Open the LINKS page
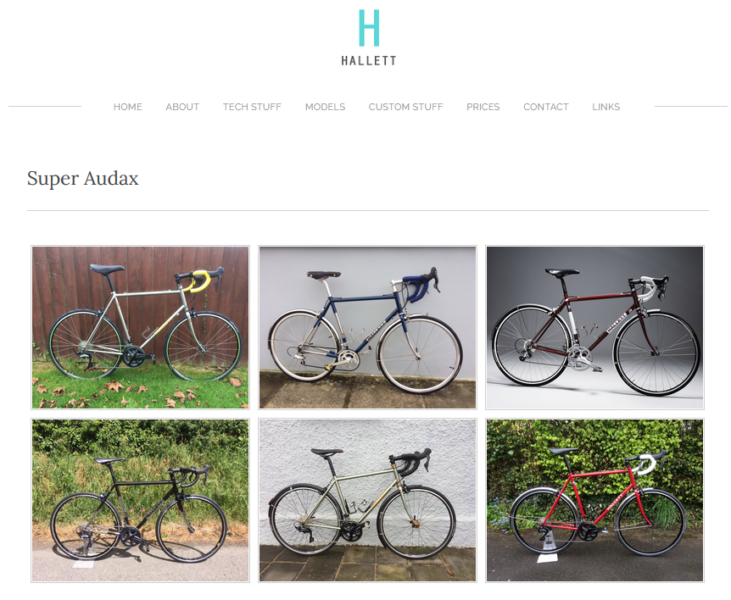Image resolution: width=731 pixels, height=600 pixels. (606, 107)
